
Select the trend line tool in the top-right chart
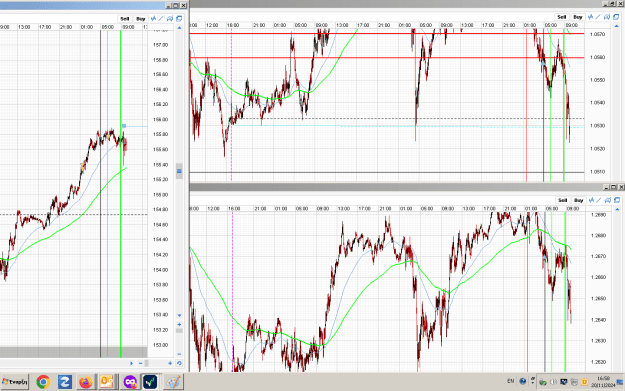point(598,17)
